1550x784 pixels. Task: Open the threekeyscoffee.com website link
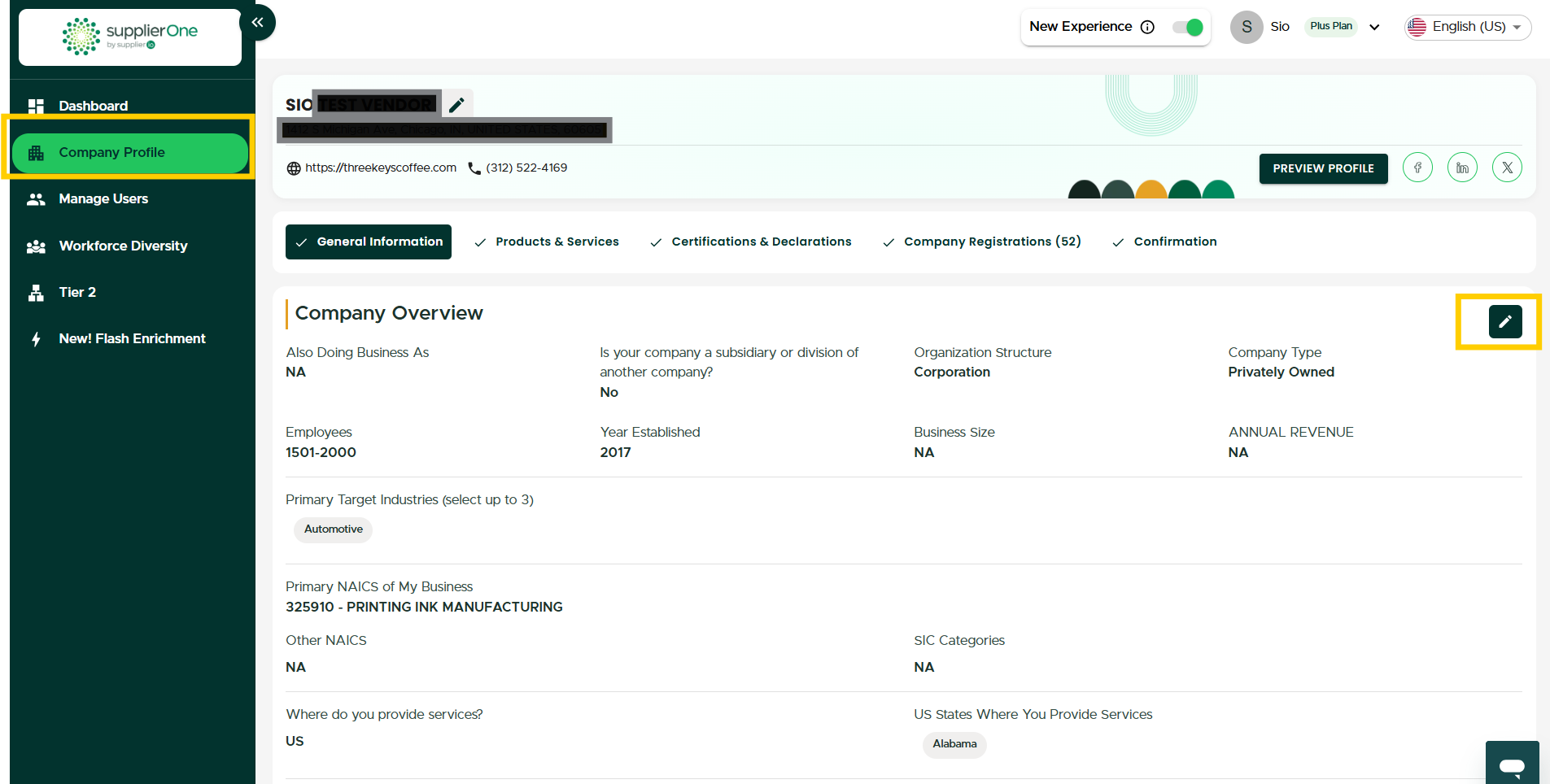coord(380,168)
